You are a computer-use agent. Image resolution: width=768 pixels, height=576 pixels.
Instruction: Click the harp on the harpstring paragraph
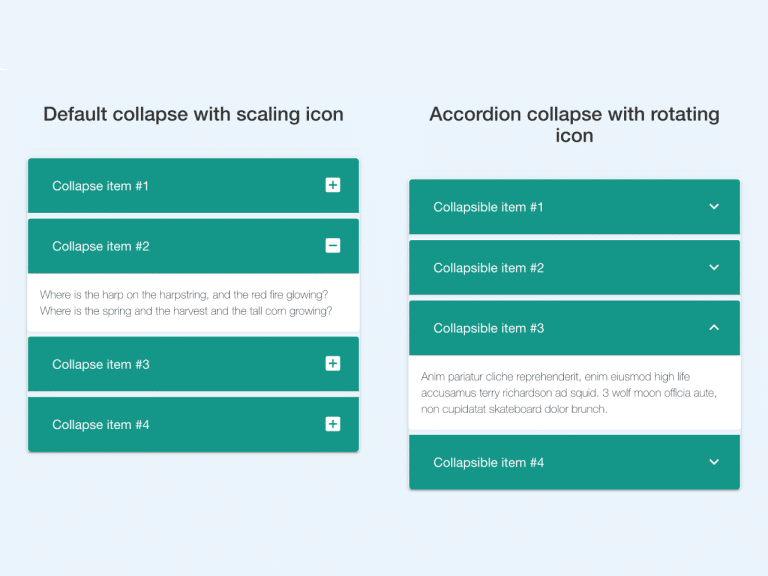(x=186, y=303)
